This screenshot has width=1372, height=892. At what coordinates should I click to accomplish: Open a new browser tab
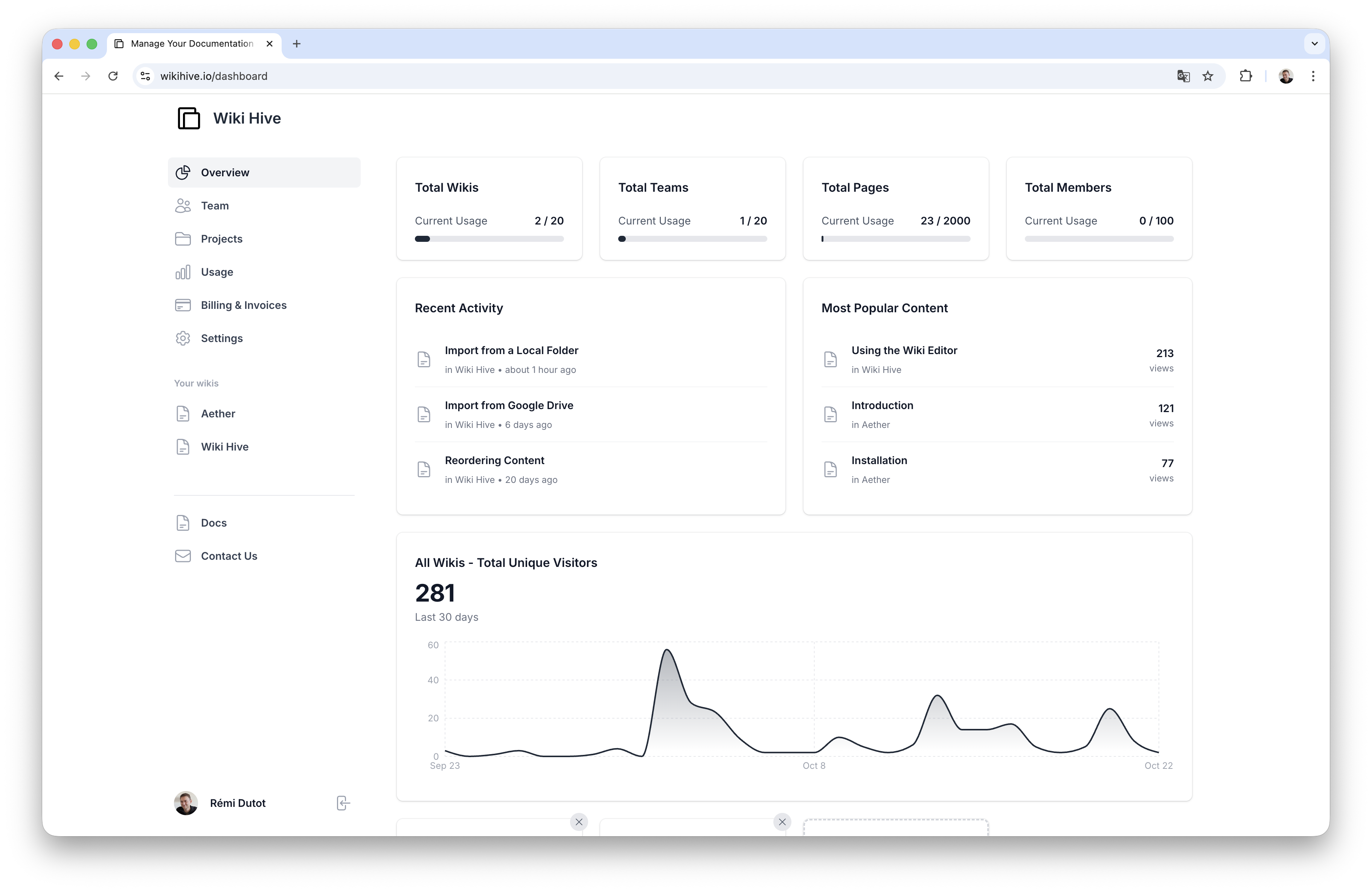(x=296, y=44)
